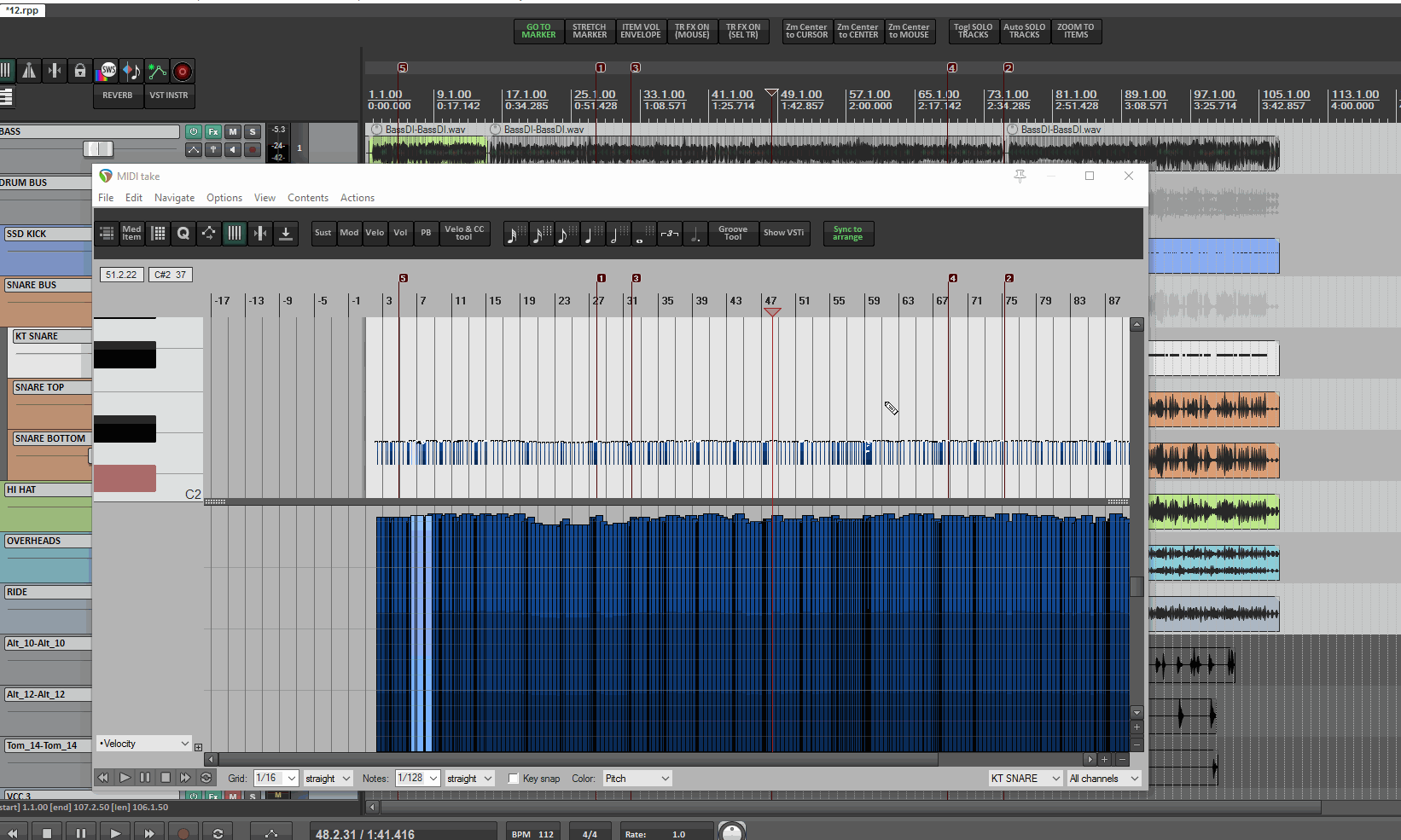Screen dimensions: 1401x840
Task: Click the triplet note icon in MIDI toolbar
Action: point(671,234)
